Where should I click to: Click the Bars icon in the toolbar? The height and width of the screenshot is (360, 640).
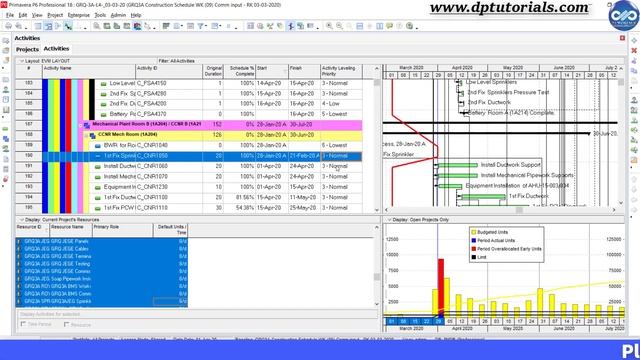[166, 26]
